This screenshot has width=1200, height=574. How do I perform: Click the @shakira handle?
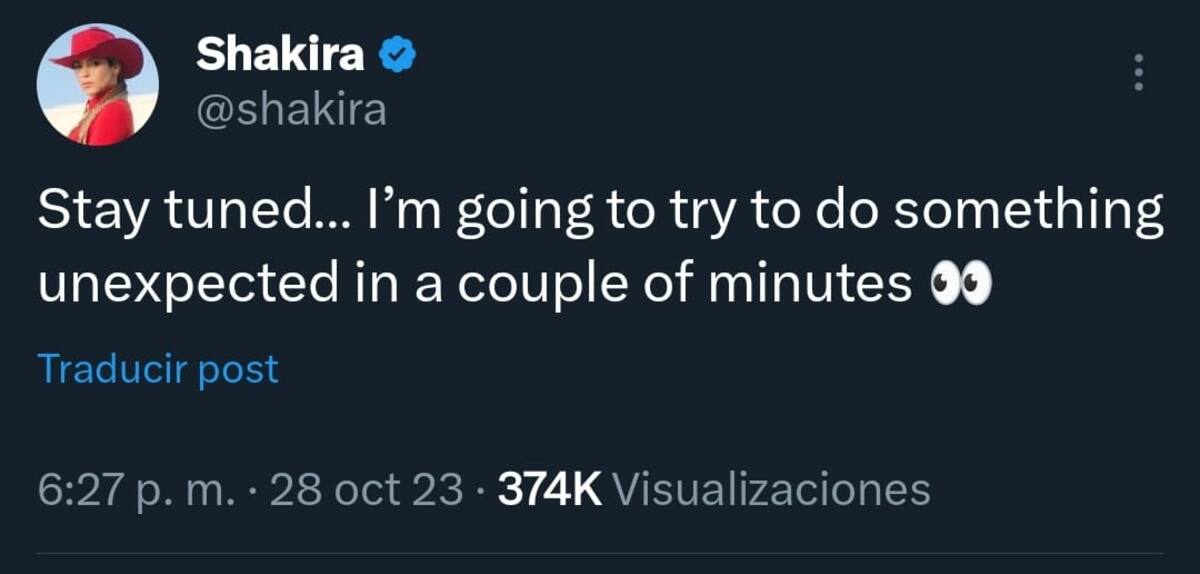291,109
